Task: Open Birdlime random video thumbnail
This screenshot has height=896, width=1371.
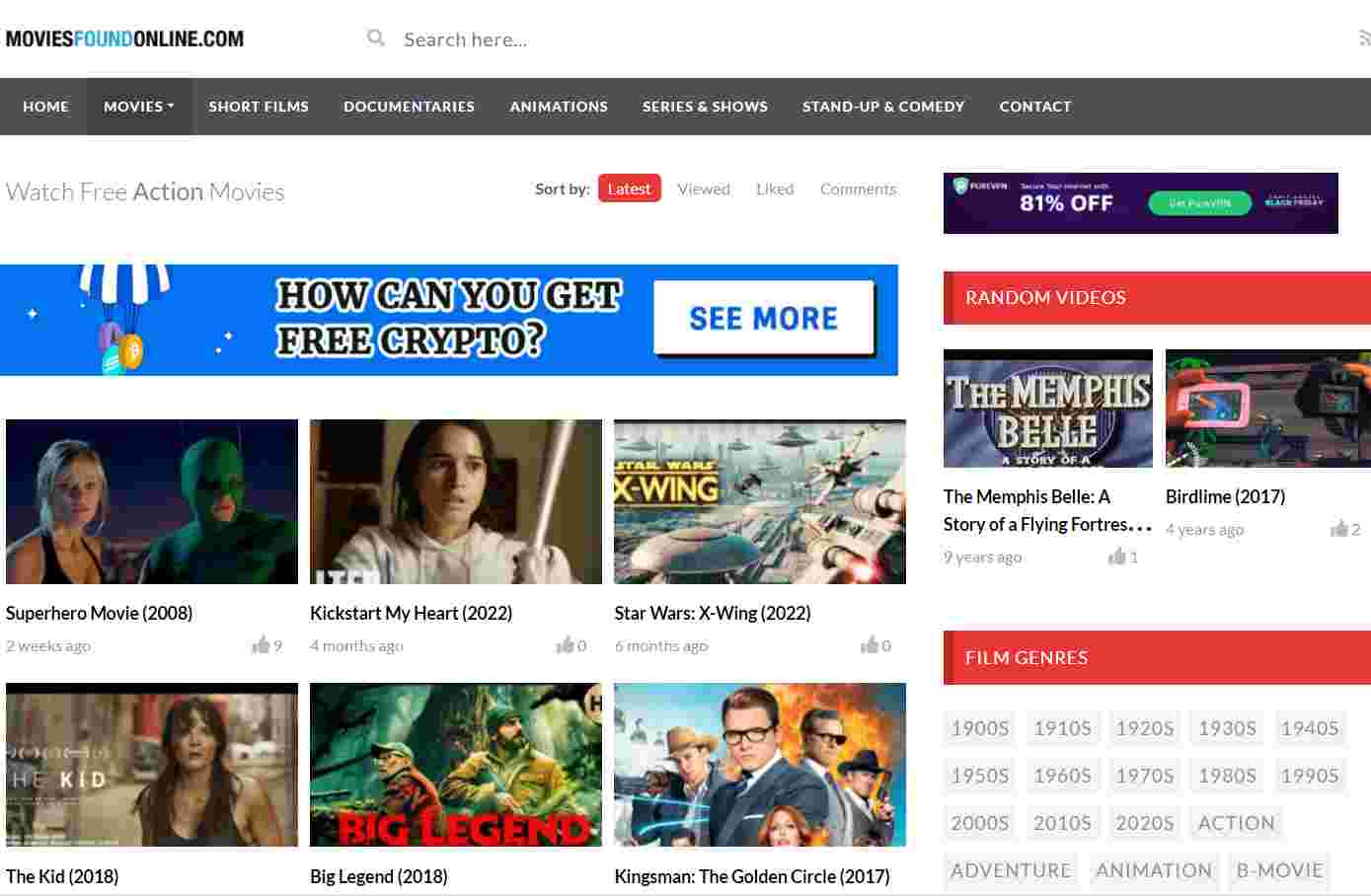Action: [x=1268, y=409]
